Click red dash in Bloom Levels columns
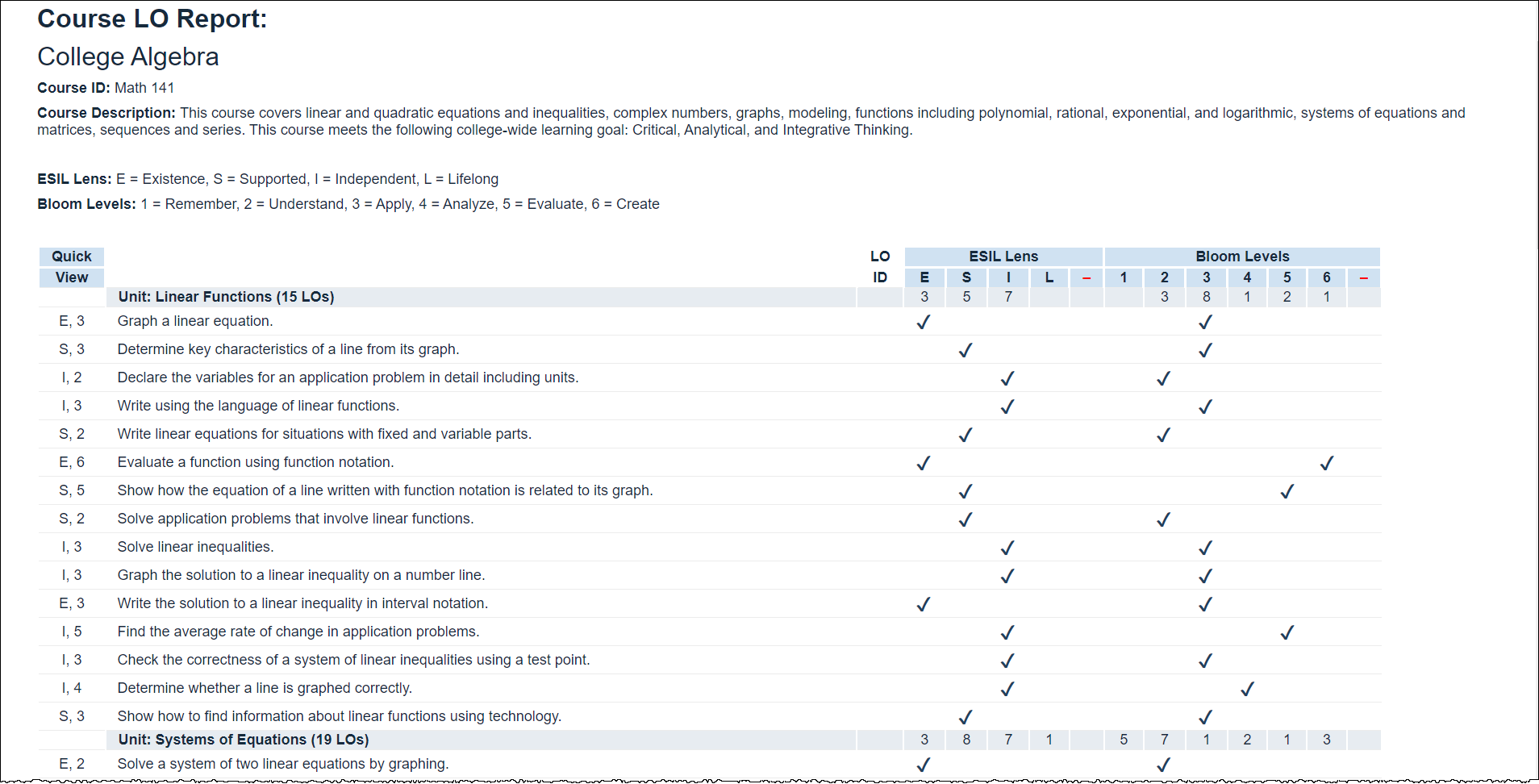 pos(1363,278)
